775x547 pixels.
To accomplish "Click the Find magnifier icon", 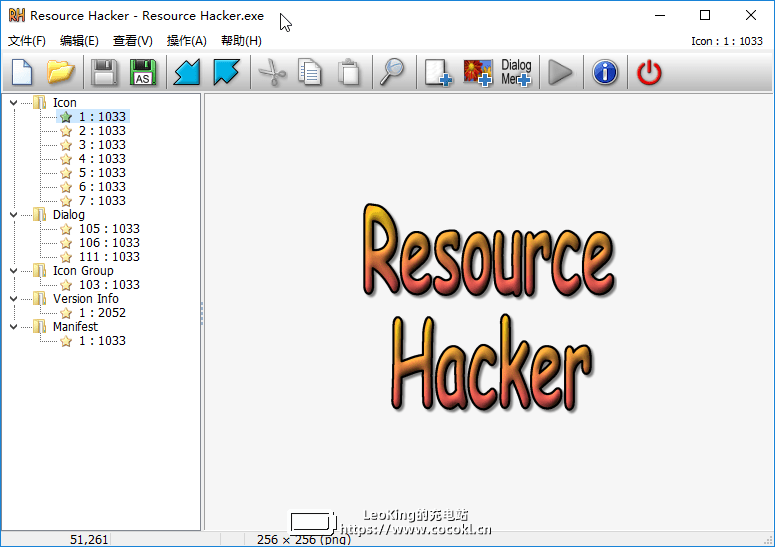I will click(392, 72).
